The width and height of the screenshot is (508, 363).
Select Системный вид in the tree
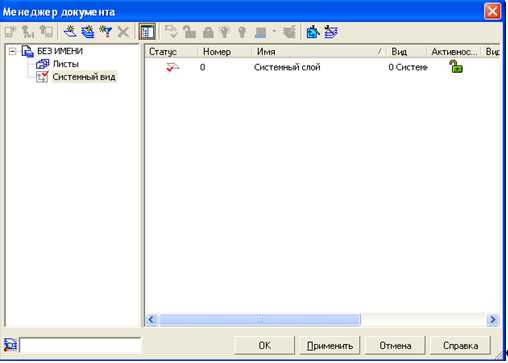tap(84, 77)
